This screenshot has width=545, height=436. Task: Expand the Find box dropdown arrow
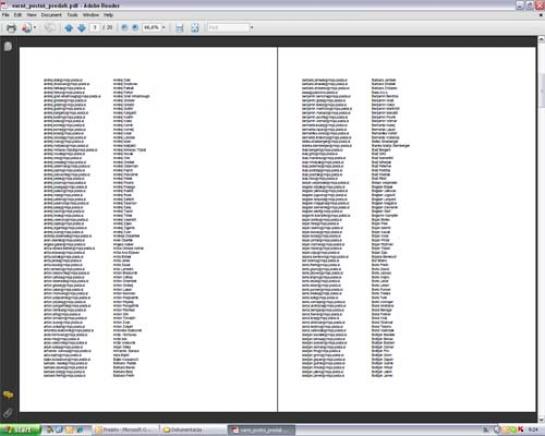(252, 27)
